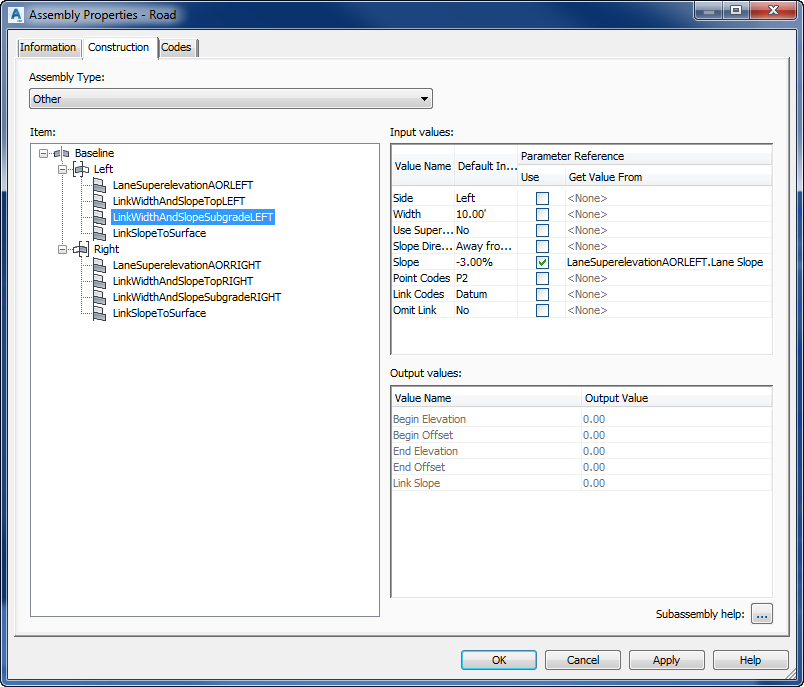Select the LinkWidthAndSlopeTopLEFT subassembly icon

coord(98,201)
